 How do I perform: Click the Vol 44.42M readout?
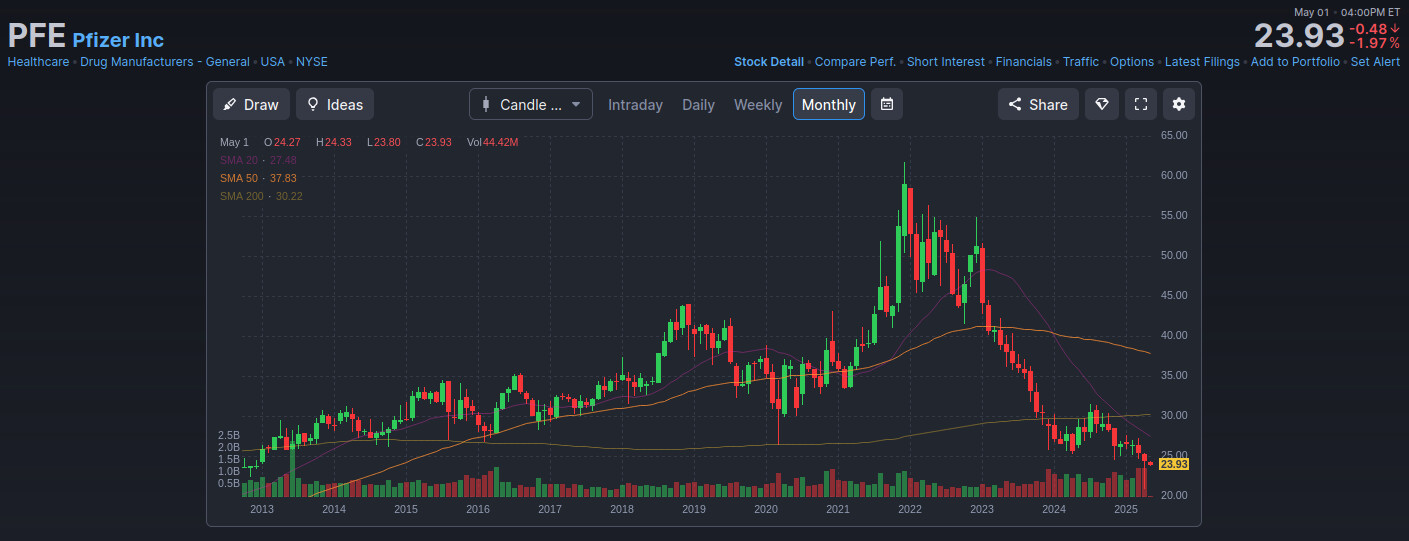pos(492,142)
